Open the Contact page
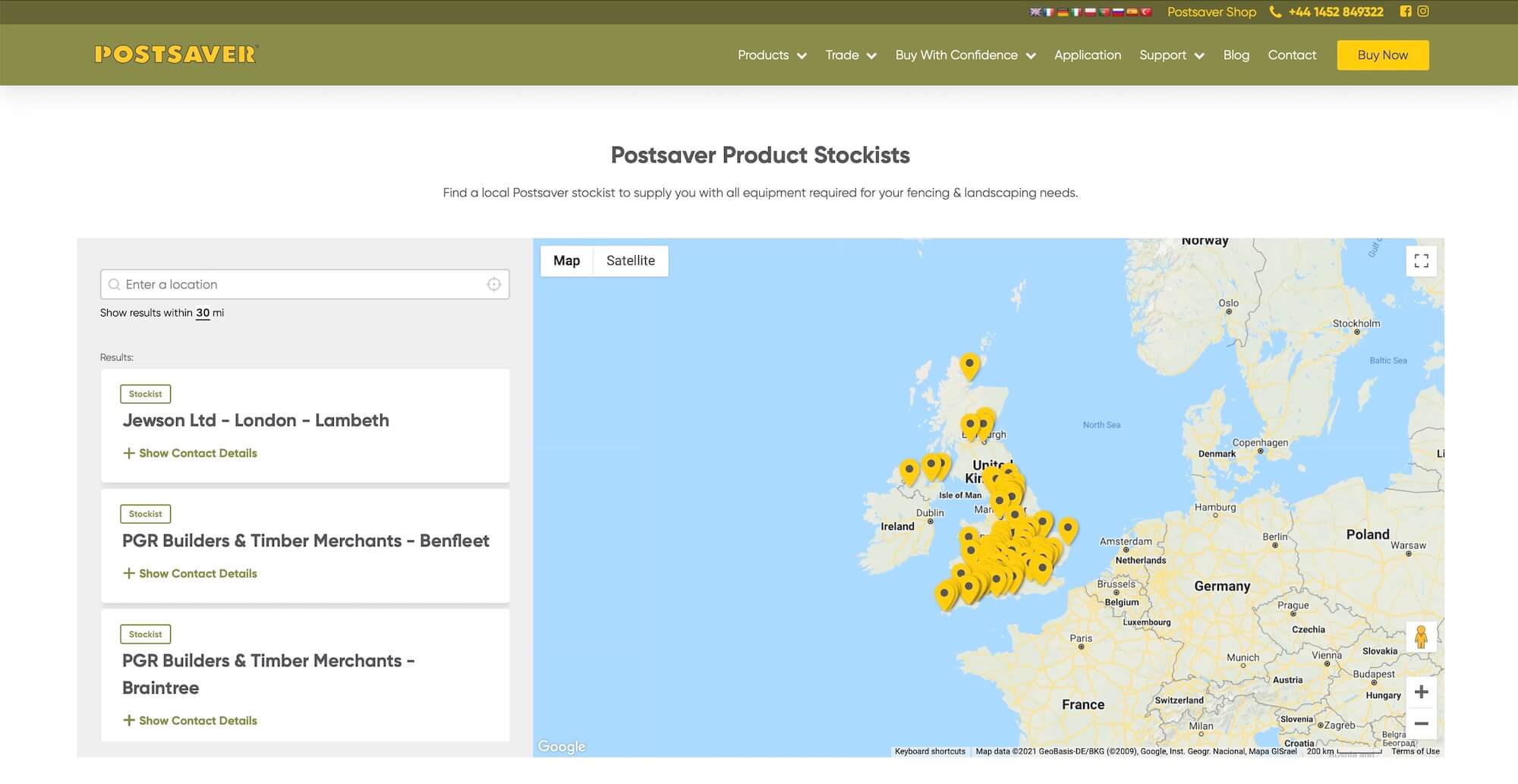Viewport: 1518px width, 784px height. (x=1292, y=55)
